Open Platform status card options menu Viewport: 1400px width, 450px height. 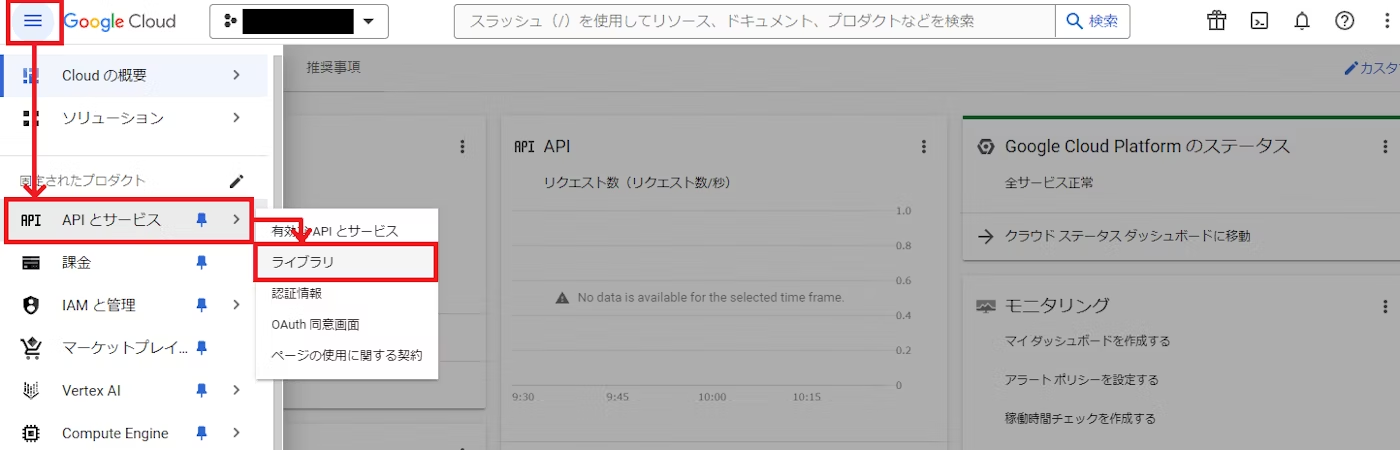(1385, 146)
